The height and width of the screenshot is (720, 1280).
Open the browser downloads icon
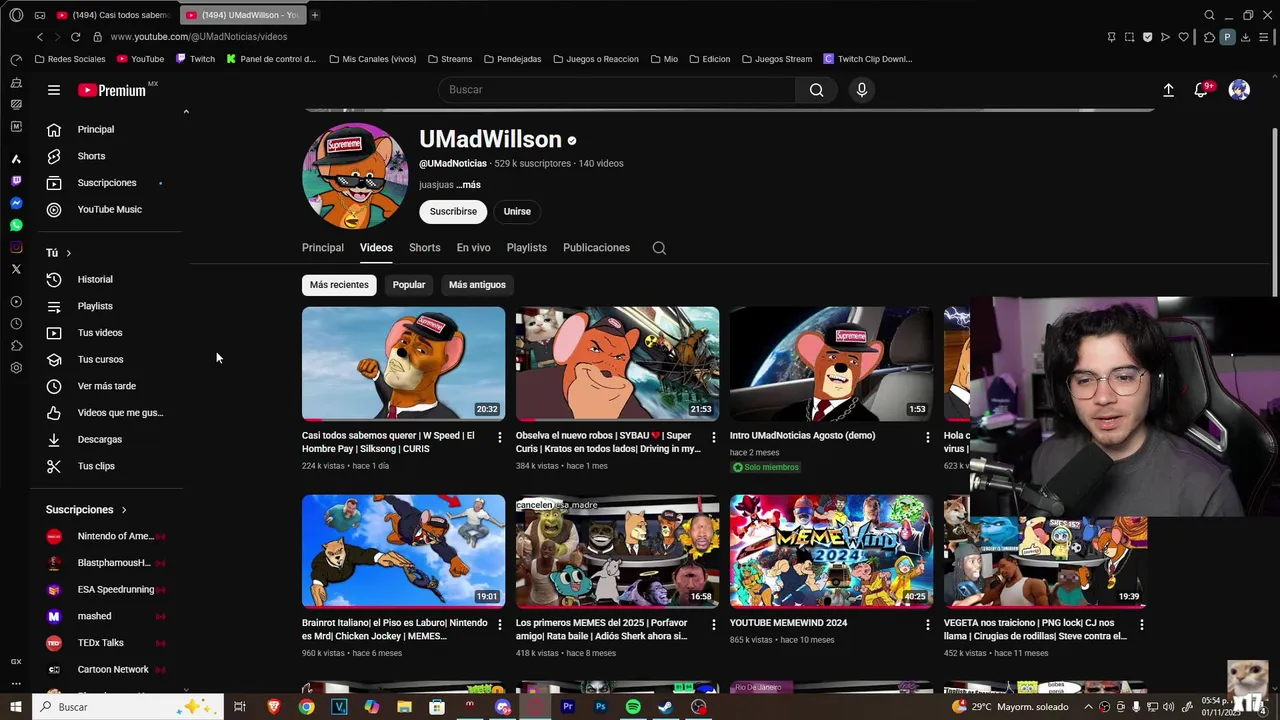click(1245, 37)
